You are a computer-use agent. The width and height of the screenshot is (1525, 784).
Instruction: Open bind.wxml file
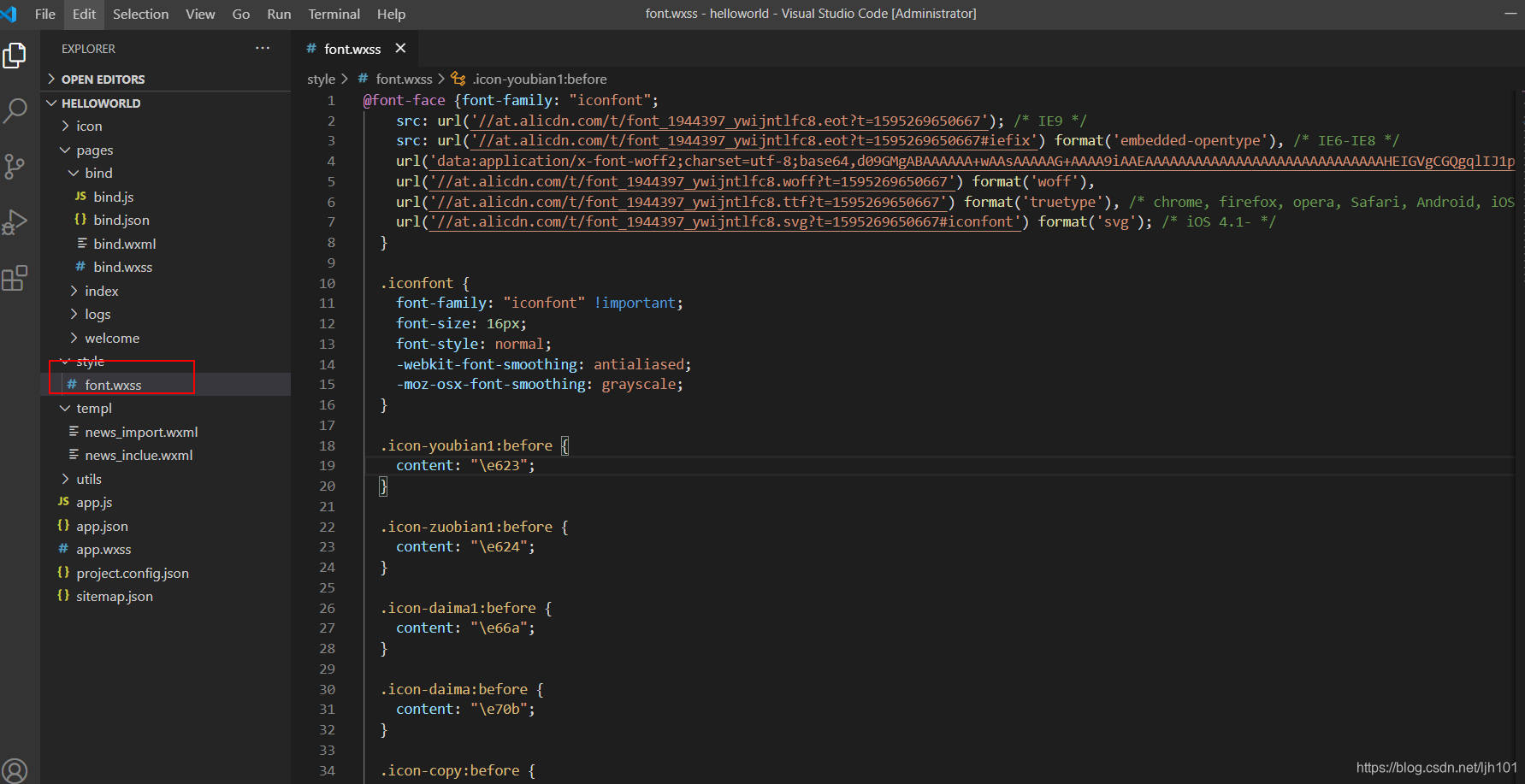pos(124,244)
